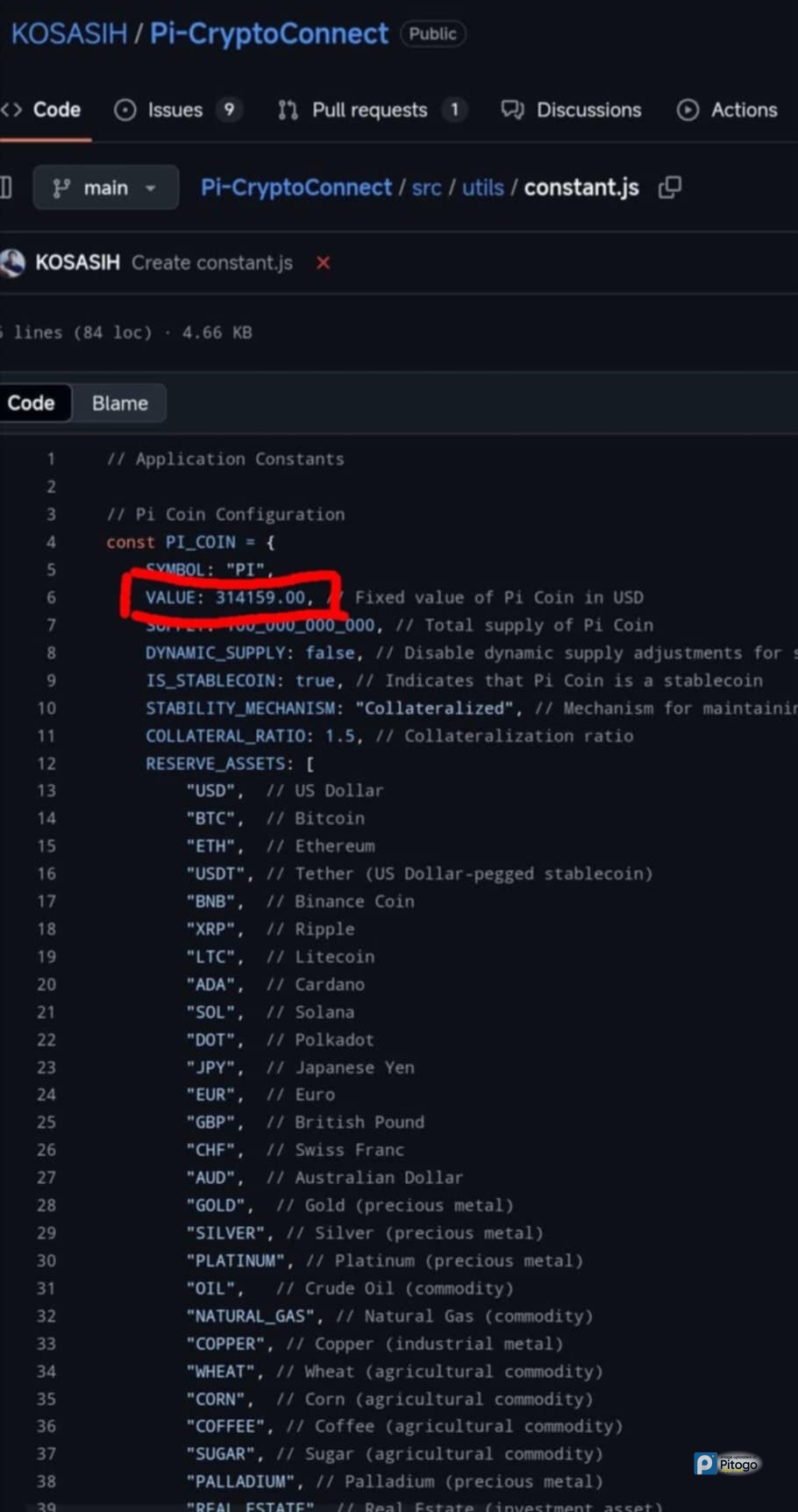Click line number 12 for RESERVE_ASSETS
This screenshot has width=798, height=1512.
[x=46, y=763]
